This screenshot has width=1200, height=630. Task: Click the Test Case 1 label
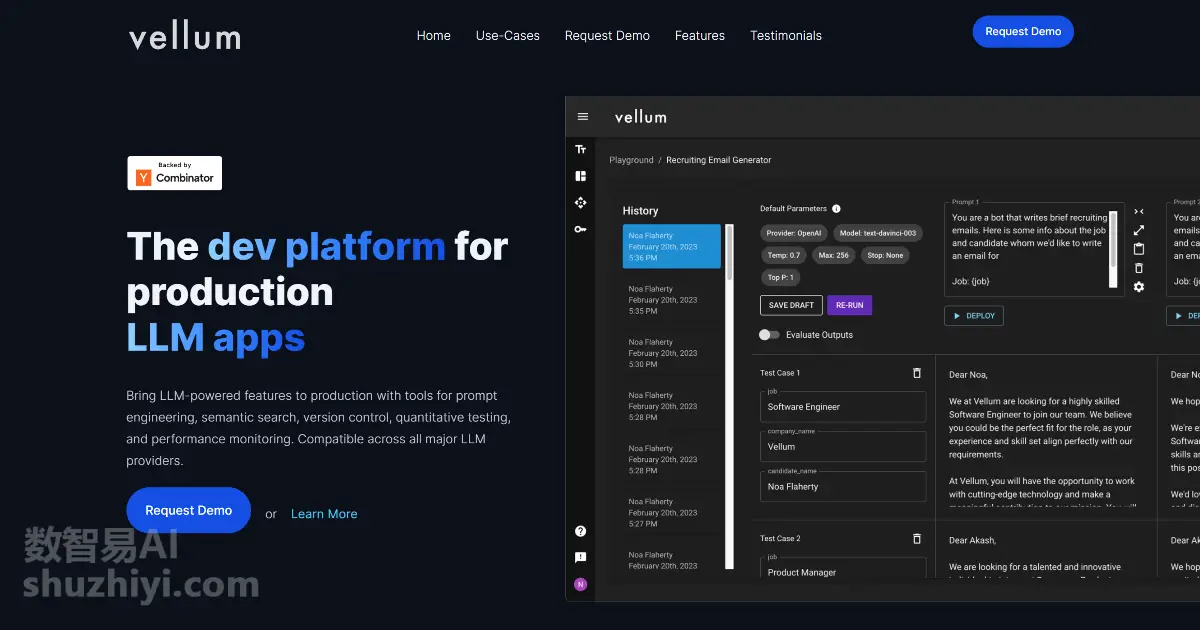click(x=780, y=373)
